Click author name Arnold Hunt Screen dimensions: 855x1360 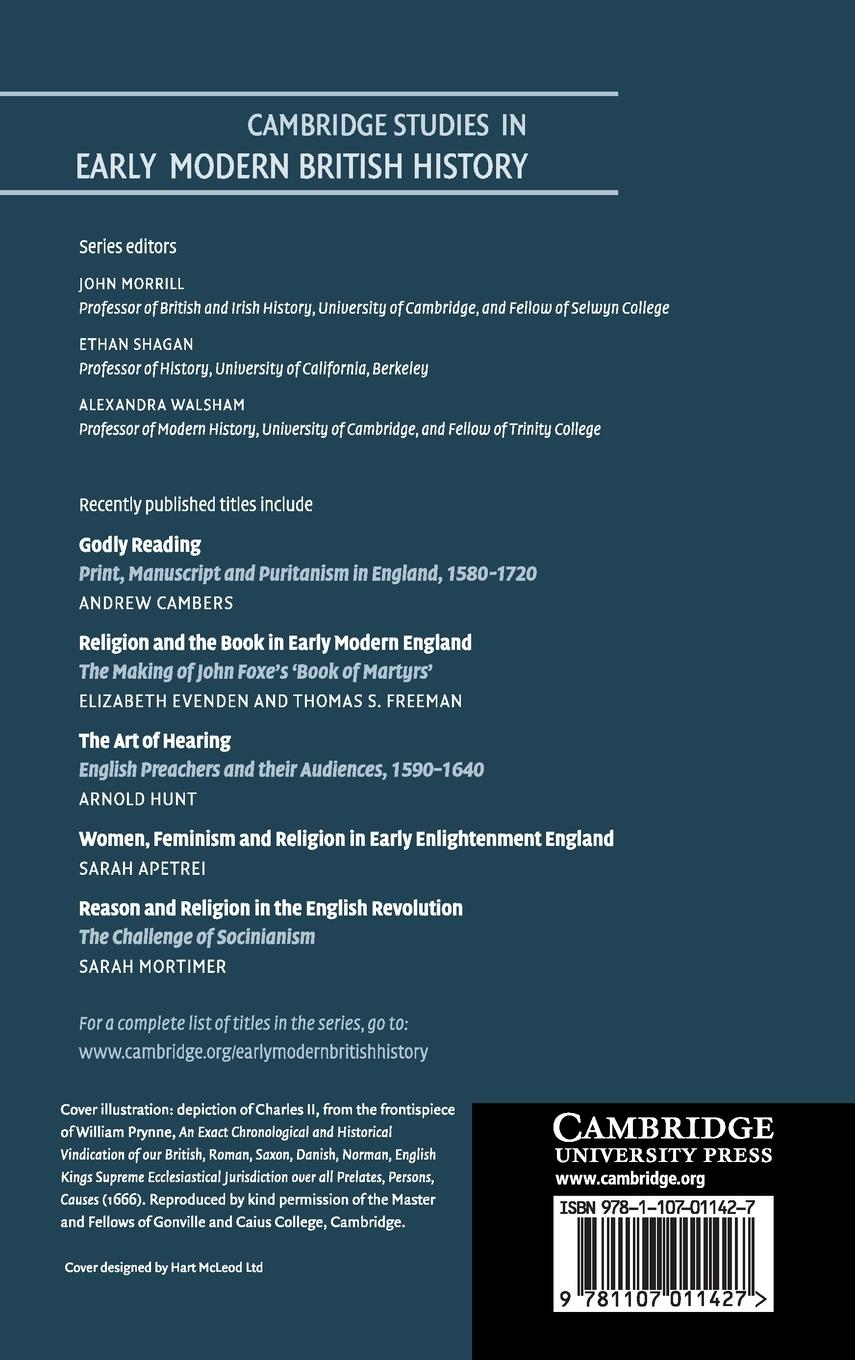138,798
